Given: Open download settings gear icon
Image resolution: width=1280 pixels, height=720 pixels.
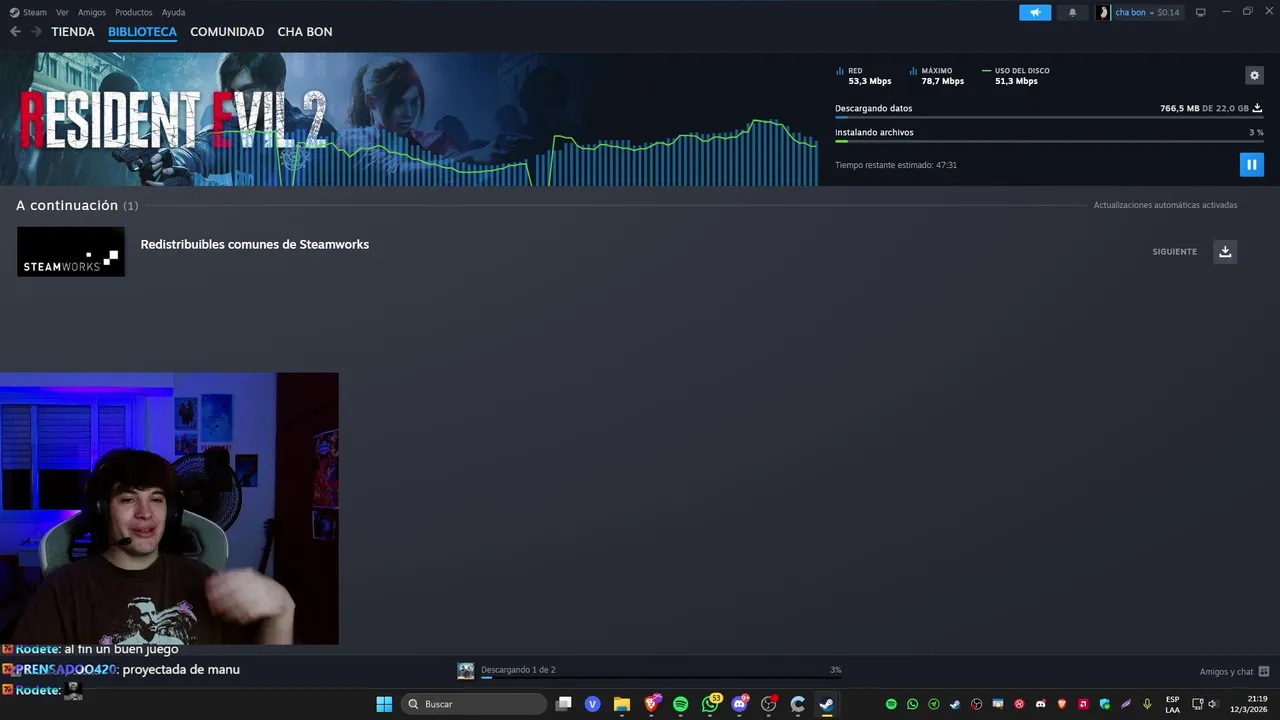Looking at the screenshot, I should click(1254, 75).
